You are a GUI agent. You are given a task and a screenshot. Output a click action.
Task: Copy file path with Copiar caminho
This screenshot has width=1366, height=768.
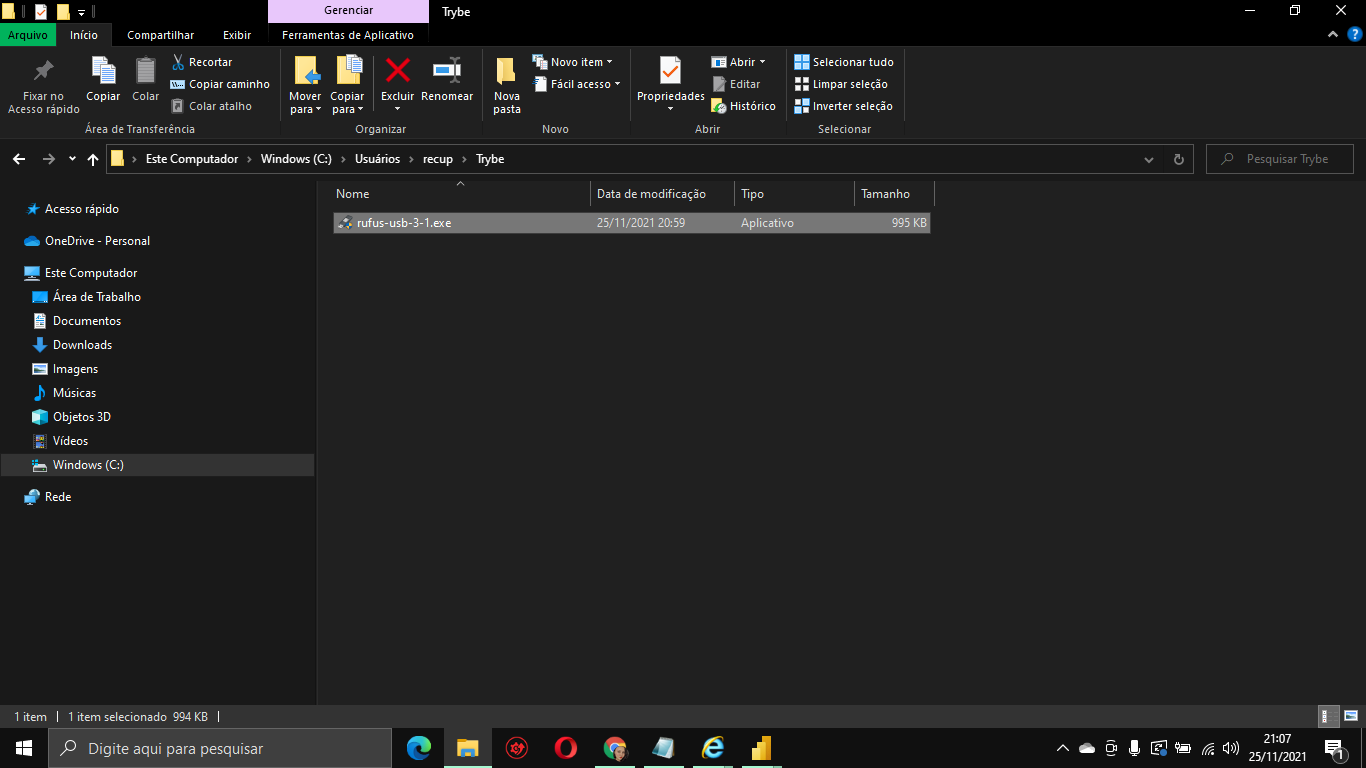point(220,84)
